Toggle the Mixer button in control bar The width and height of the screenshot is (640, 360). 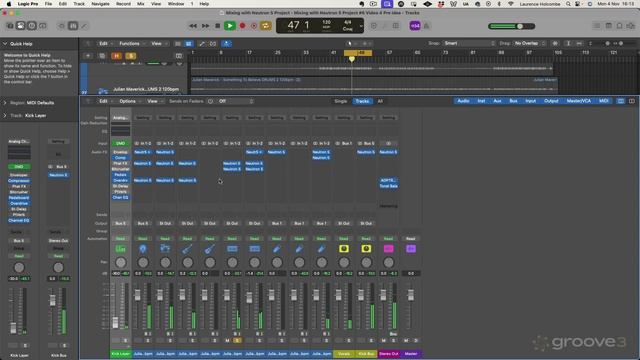point(73,26)
